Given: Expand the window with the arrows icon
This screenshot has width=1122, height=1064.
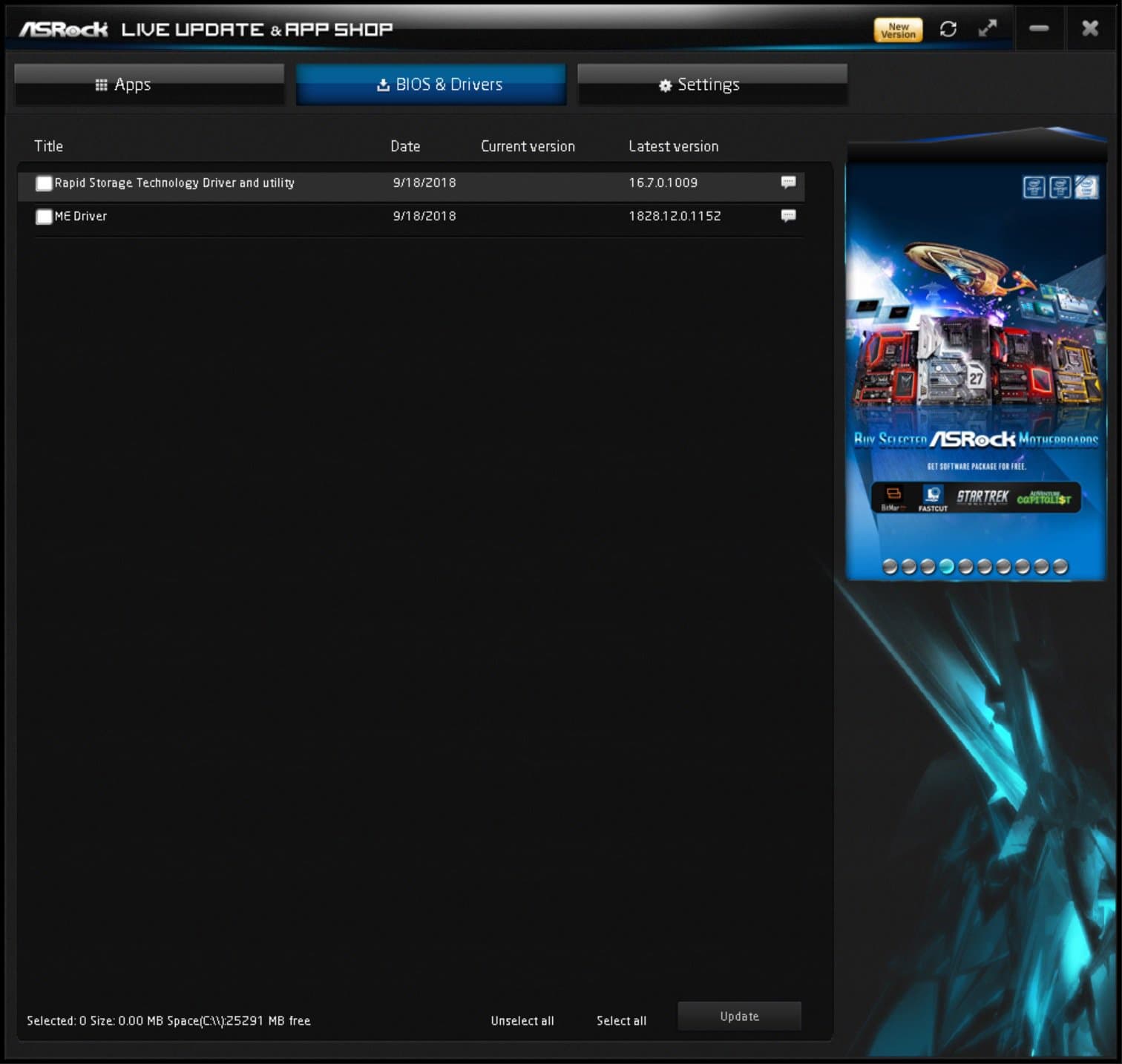Looking at the screenshot, I should pos(988,29).
